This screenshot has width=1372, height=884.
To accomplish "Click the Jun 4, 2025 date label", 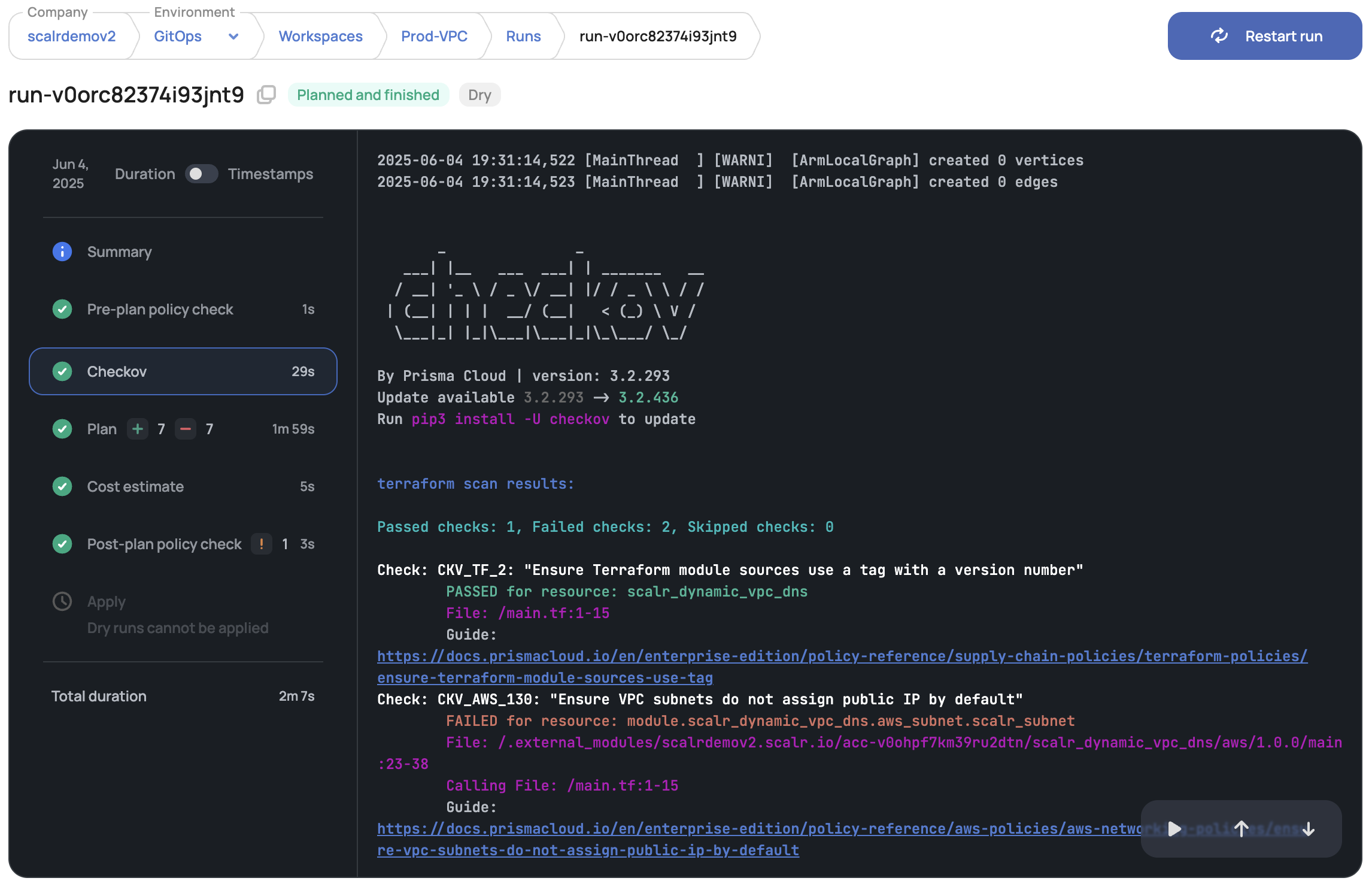I will coord(71,174).
